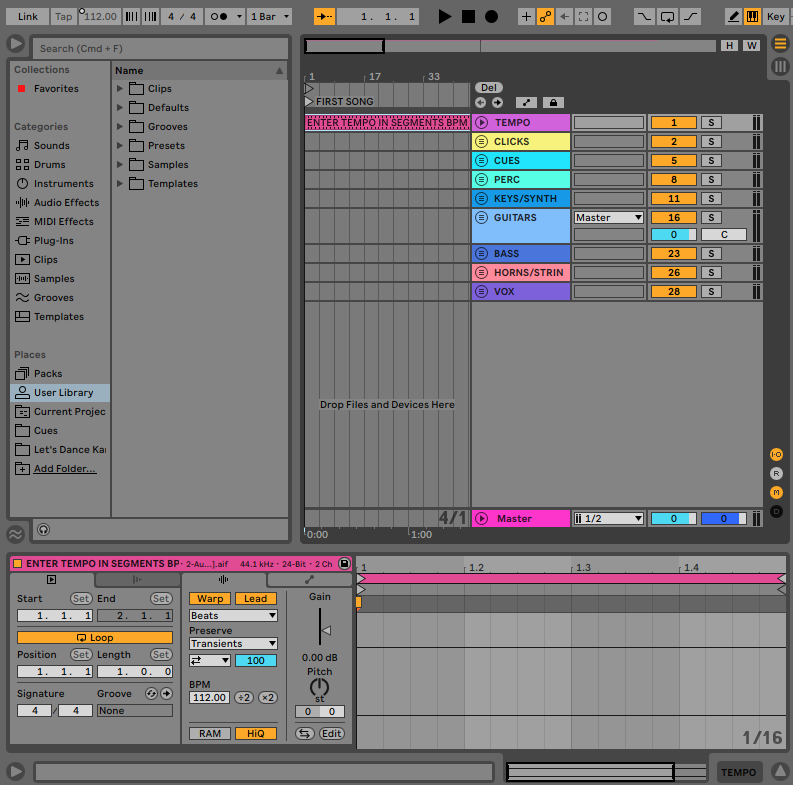Toggle the Loop switch in the transport bar

[x=667, y=17]
